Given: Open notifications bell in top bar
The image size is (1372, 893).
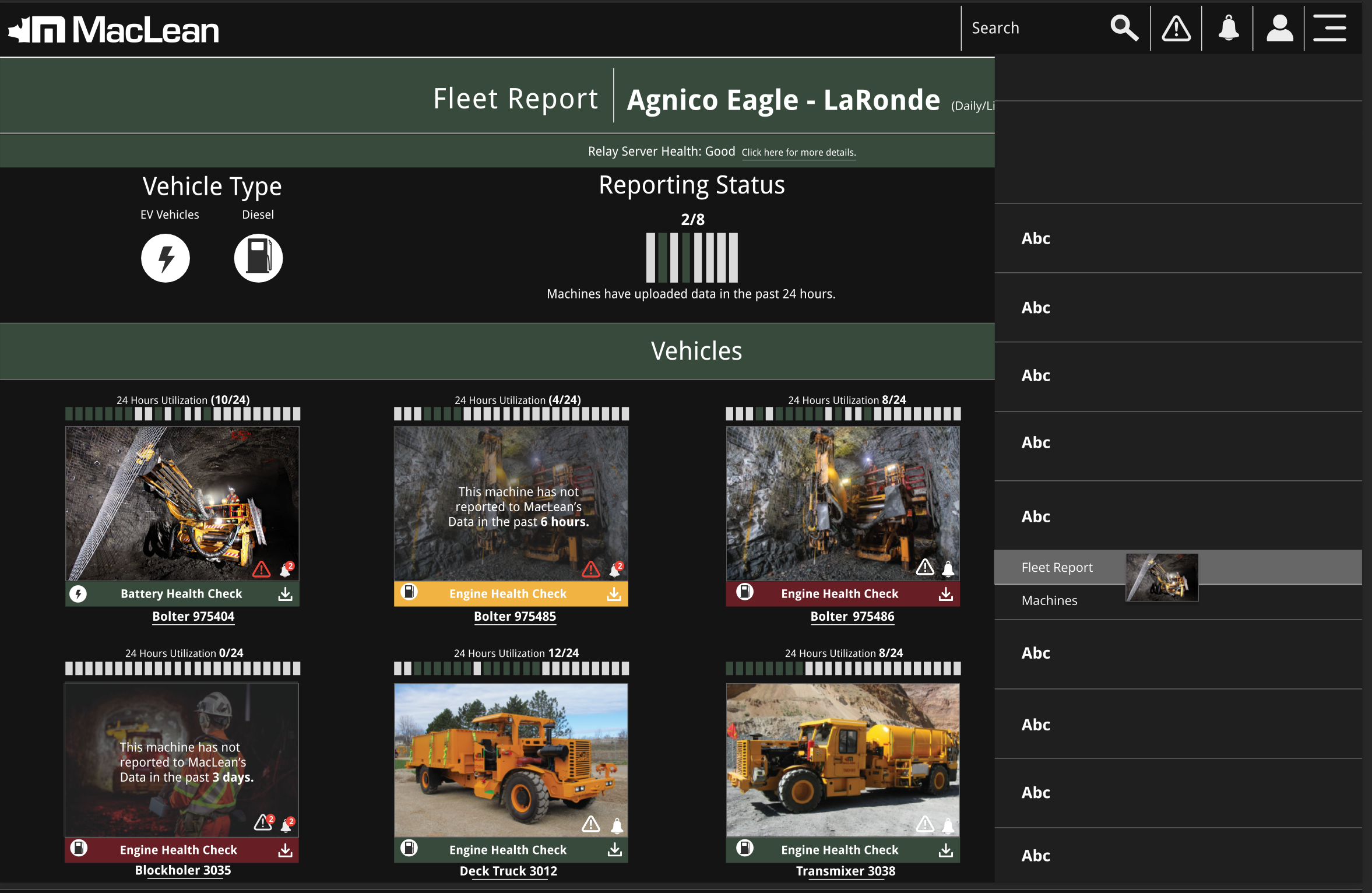Looking at the screenshot, I should (x=1228, y=28).
